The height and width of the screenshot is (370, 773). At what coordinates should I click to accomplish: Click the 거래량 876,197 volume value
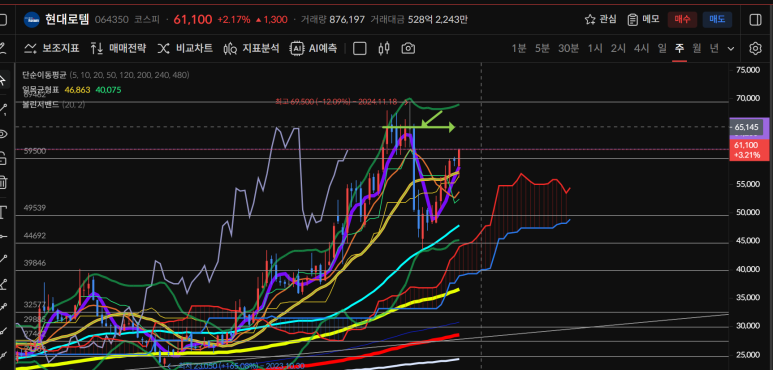(x=347, y=20)
